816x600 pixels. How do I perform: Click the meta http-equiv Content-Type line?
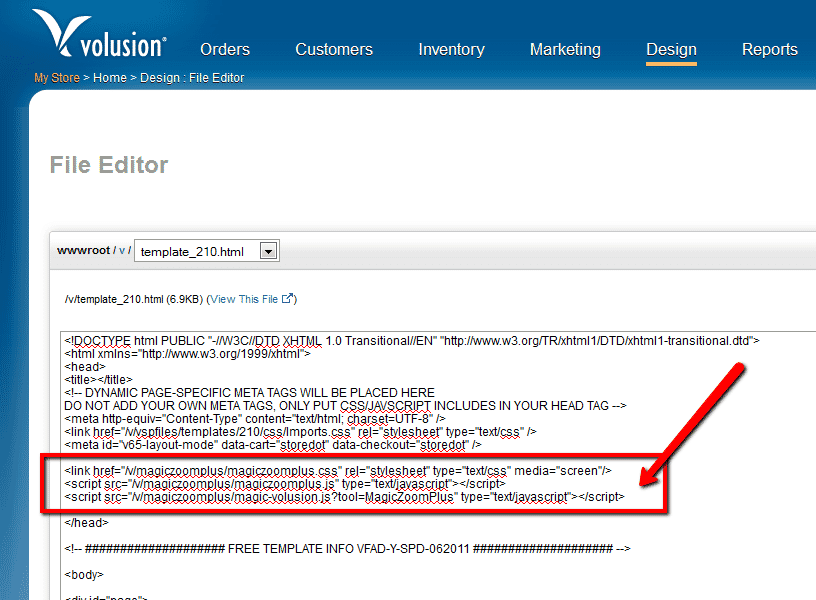[254, 419]
